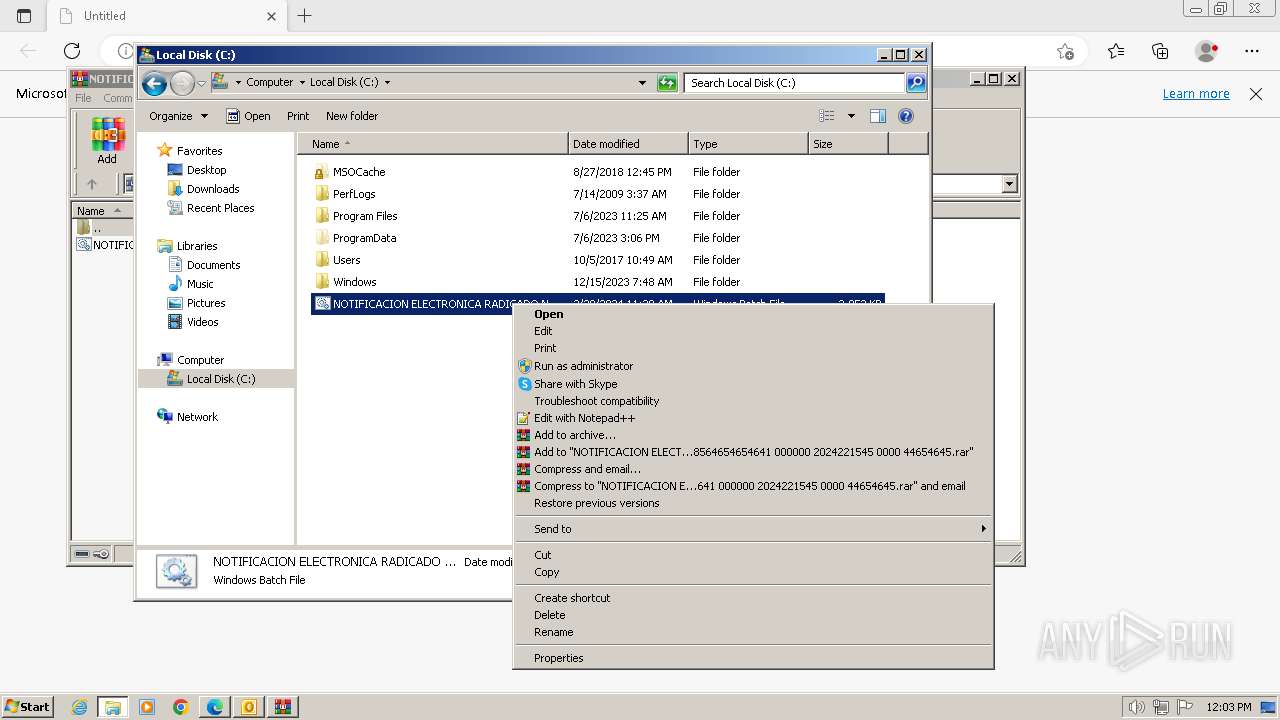Expand the Send to submenu
The height and width of the screenshot is (720, 1280).
[x=753, y=529]
